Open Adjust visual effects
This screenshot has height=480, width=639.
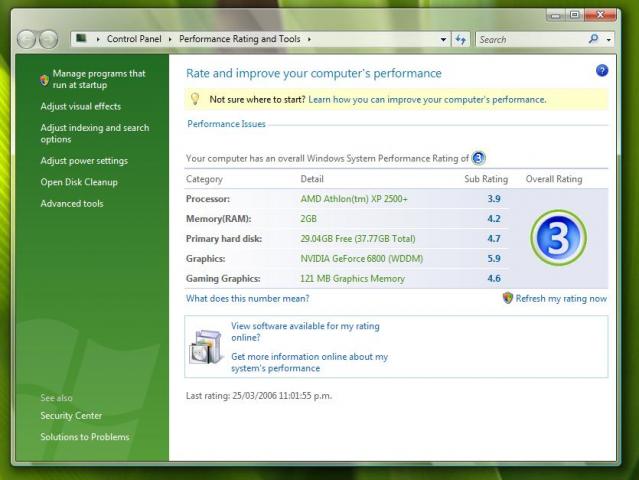click(x=81, y=106)
